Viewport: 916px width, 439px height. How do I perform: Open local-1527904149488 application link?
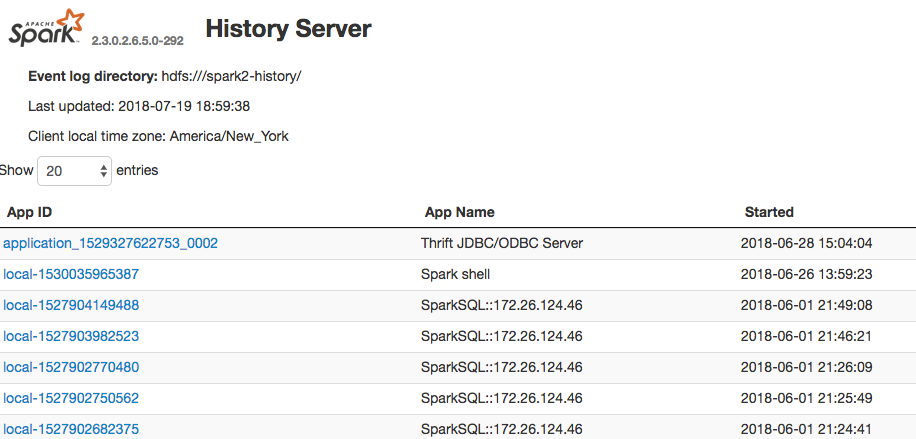click(71, 305)
